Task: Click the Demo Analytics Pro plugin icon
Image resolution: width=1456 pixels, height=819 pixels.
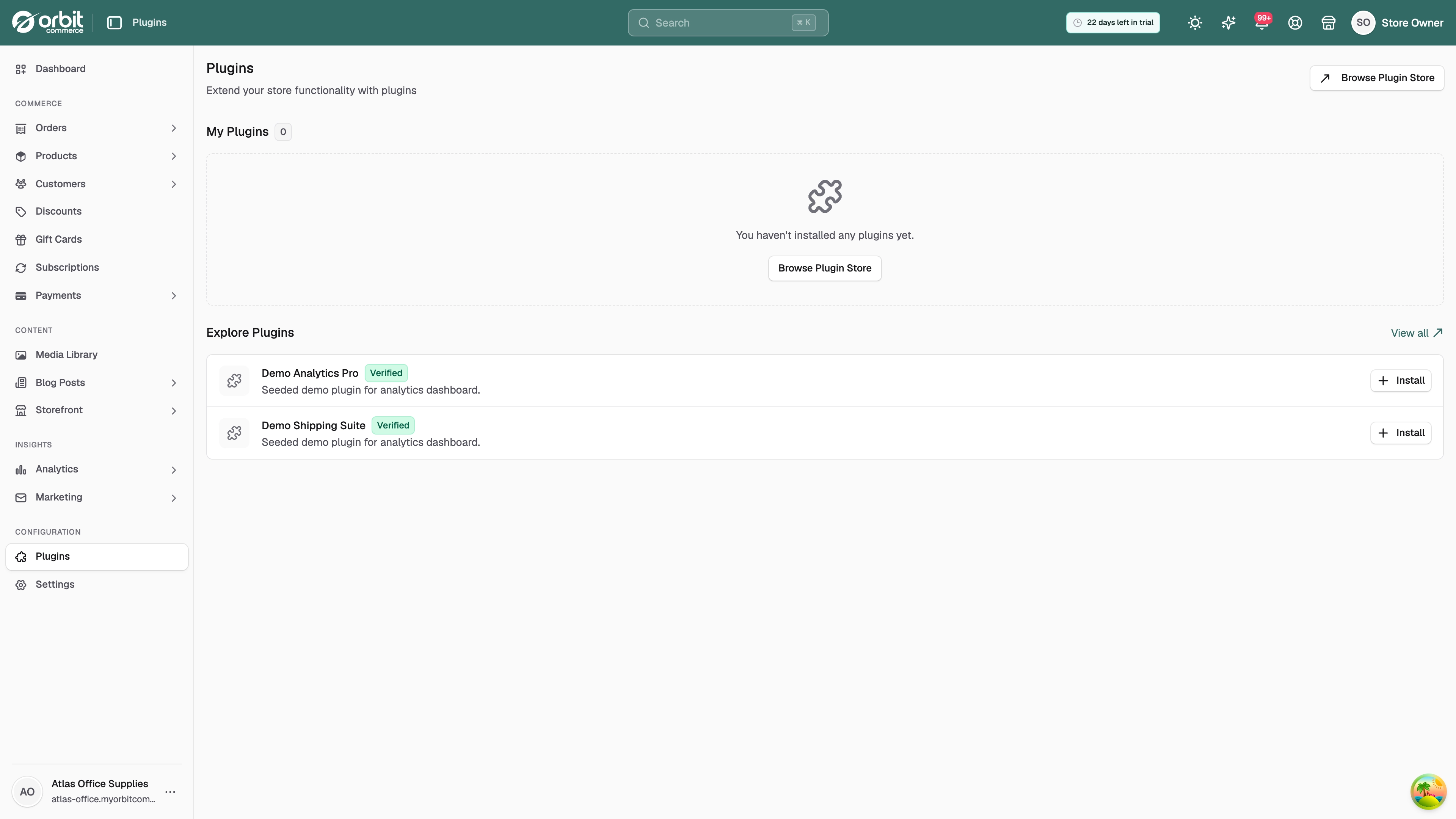Action: tap(234, 380)
